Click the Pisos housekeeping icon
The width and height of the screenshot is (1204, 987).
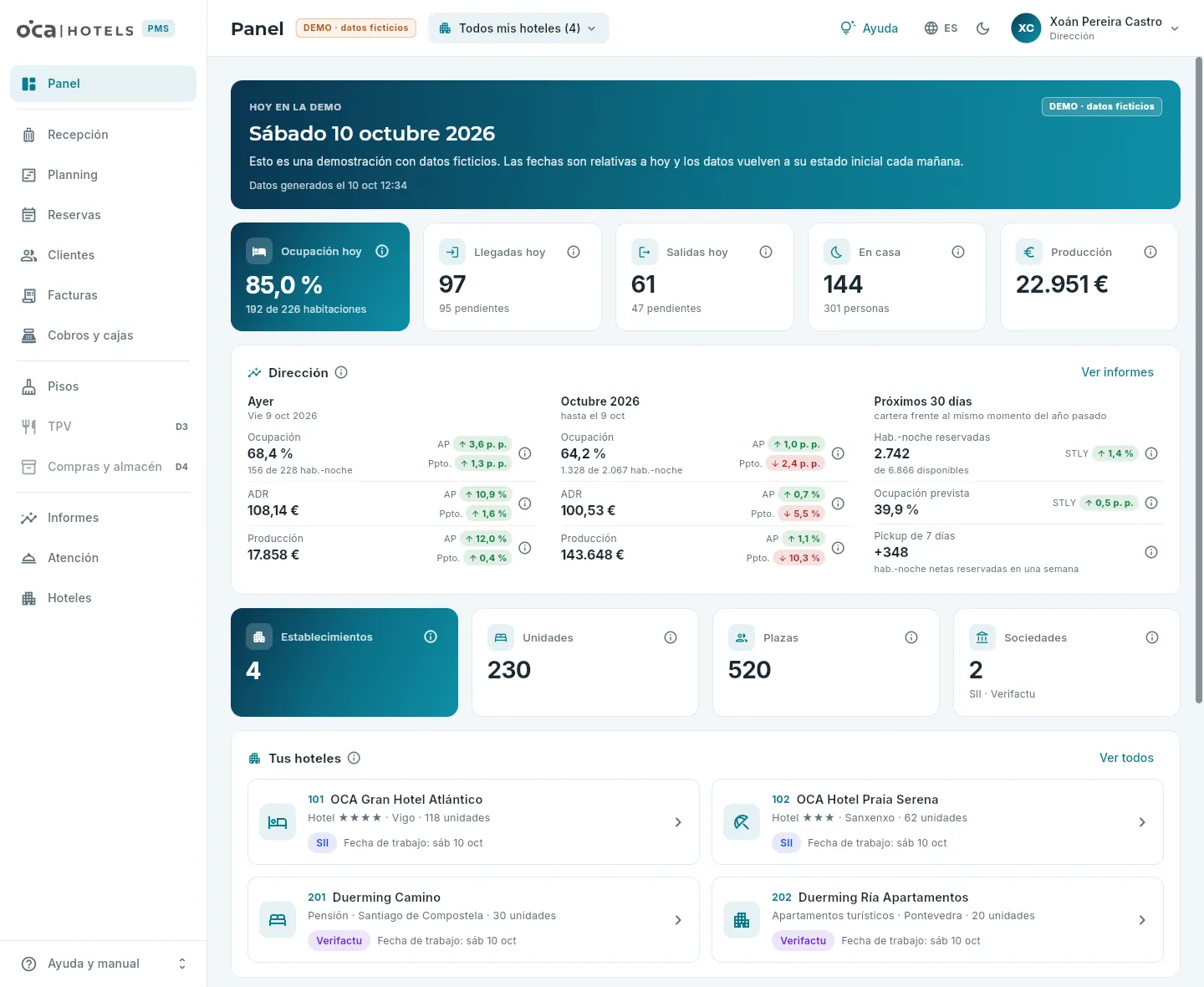pos(29,386)
